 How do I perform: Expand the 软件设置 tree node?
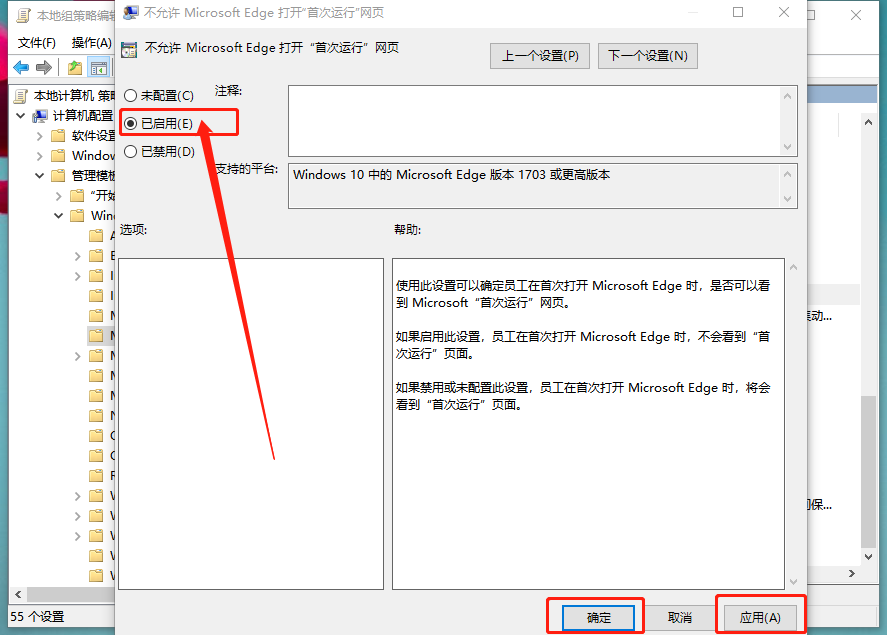[x=40, y=136]
